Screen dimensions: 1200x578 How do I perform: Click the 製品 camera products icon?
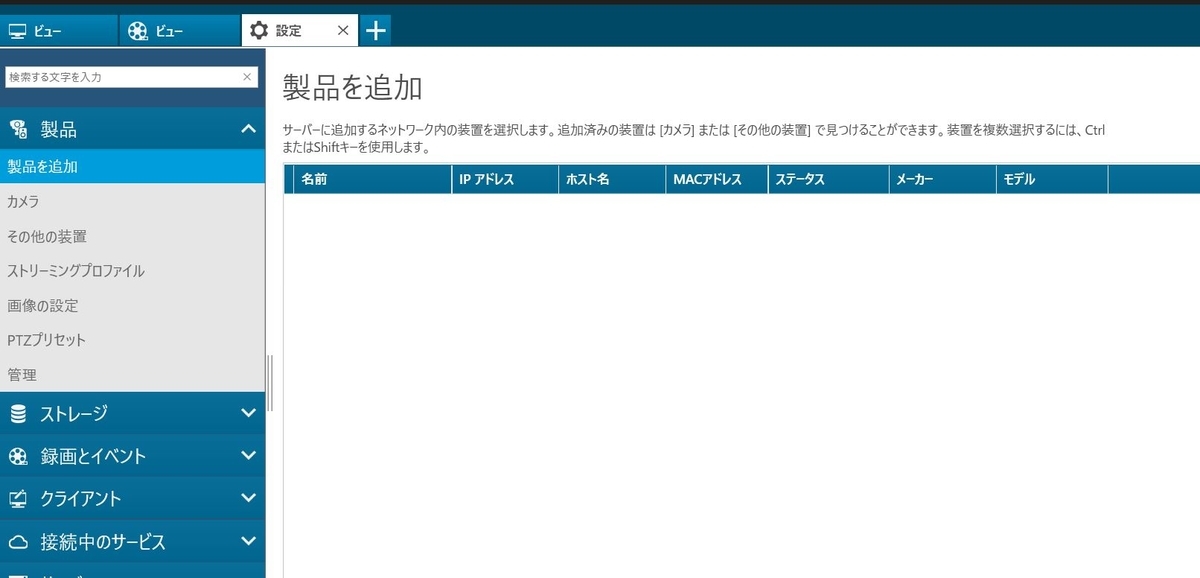pyautogui.click(x=20, y=128)
